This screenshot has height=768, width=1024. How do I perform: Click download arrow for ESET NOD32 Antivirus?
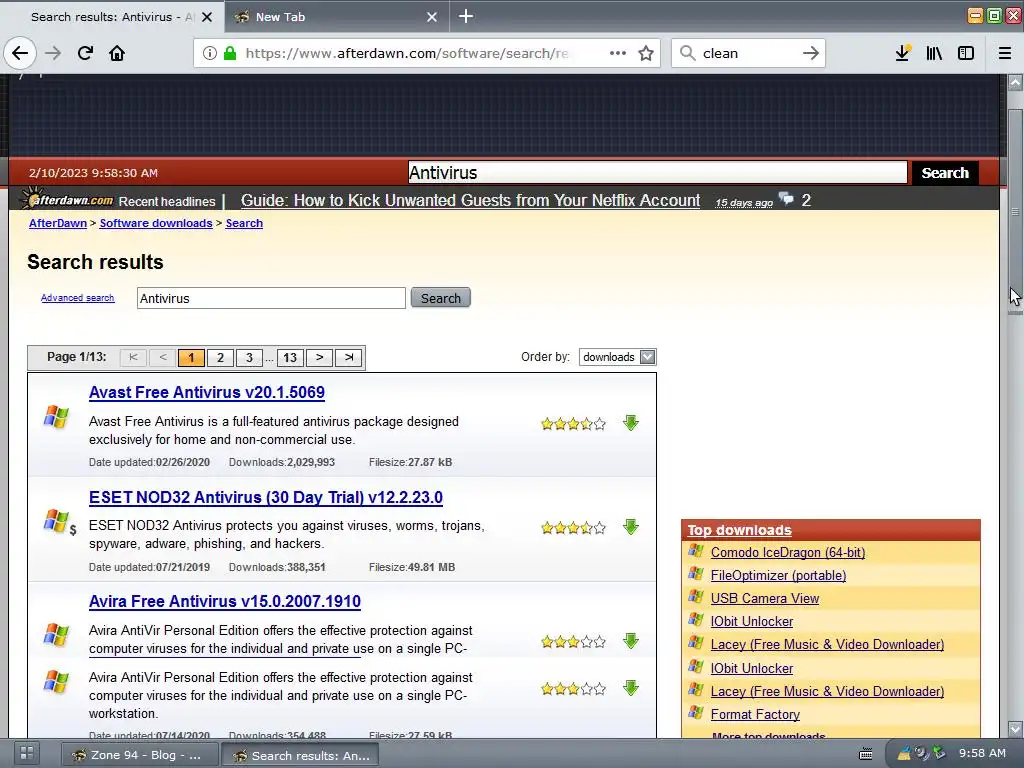pos(631,527)
